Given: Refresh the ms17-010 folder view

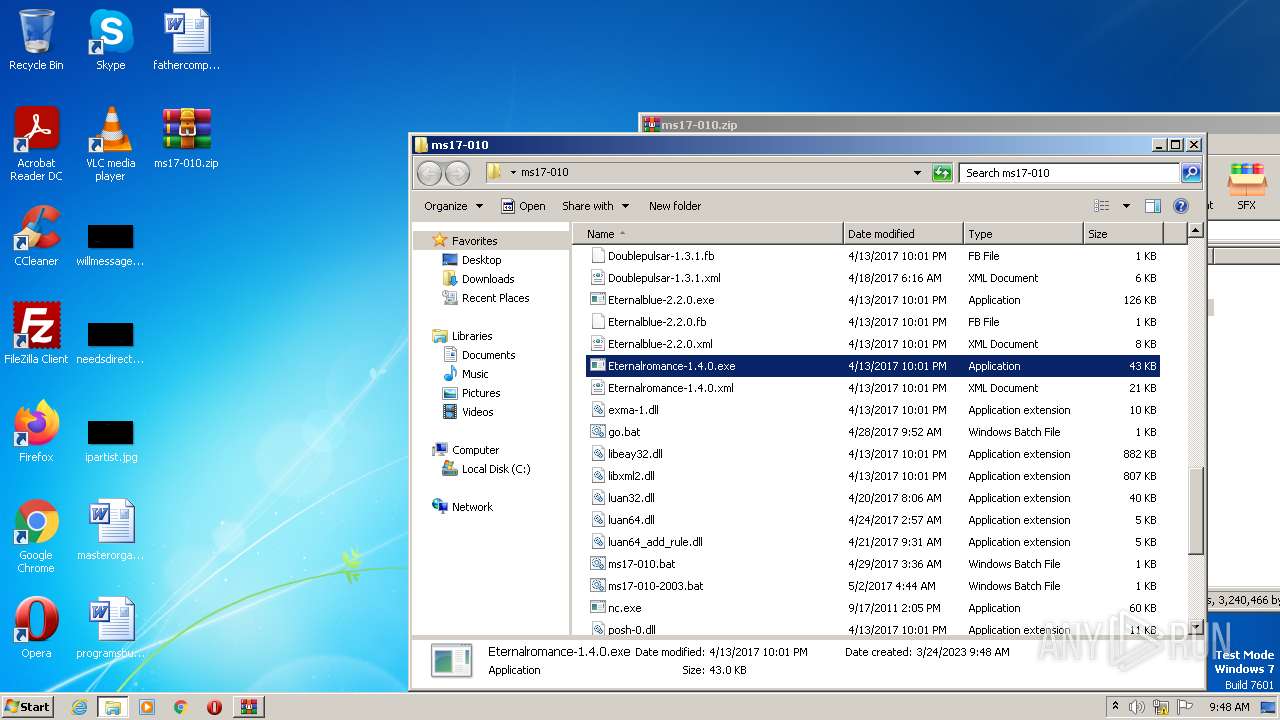Looking at the screenshot, I should point(942,173).
